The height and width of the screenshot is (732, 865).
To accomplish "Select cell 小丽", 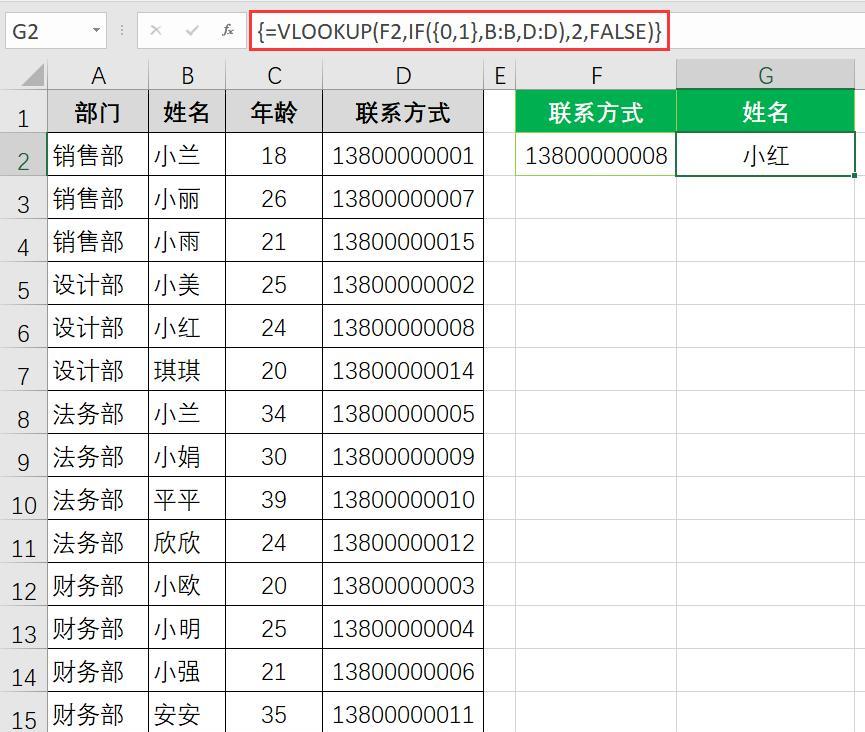I will [x=187, y=198].
